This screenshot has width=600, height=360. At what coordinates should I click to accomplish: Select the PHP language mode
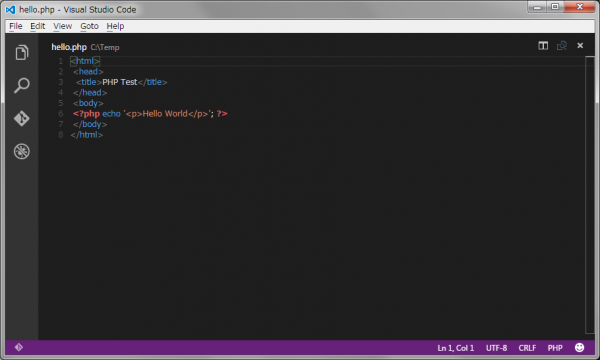click(x=555, y=348)
